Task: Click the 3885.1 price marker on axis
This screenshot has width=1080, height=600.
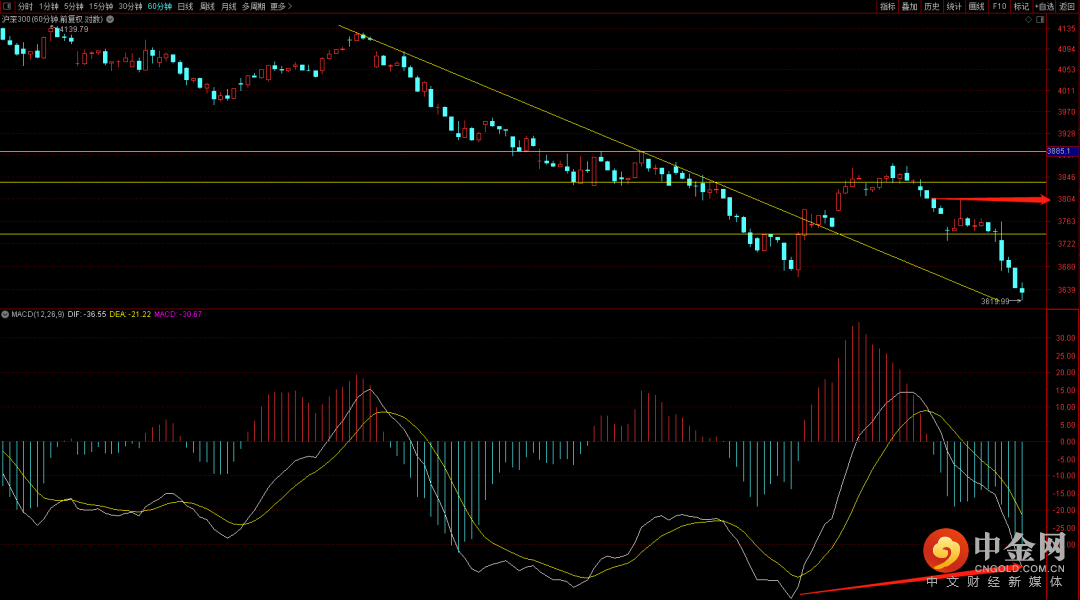Action: click(x=1058, y=151)
